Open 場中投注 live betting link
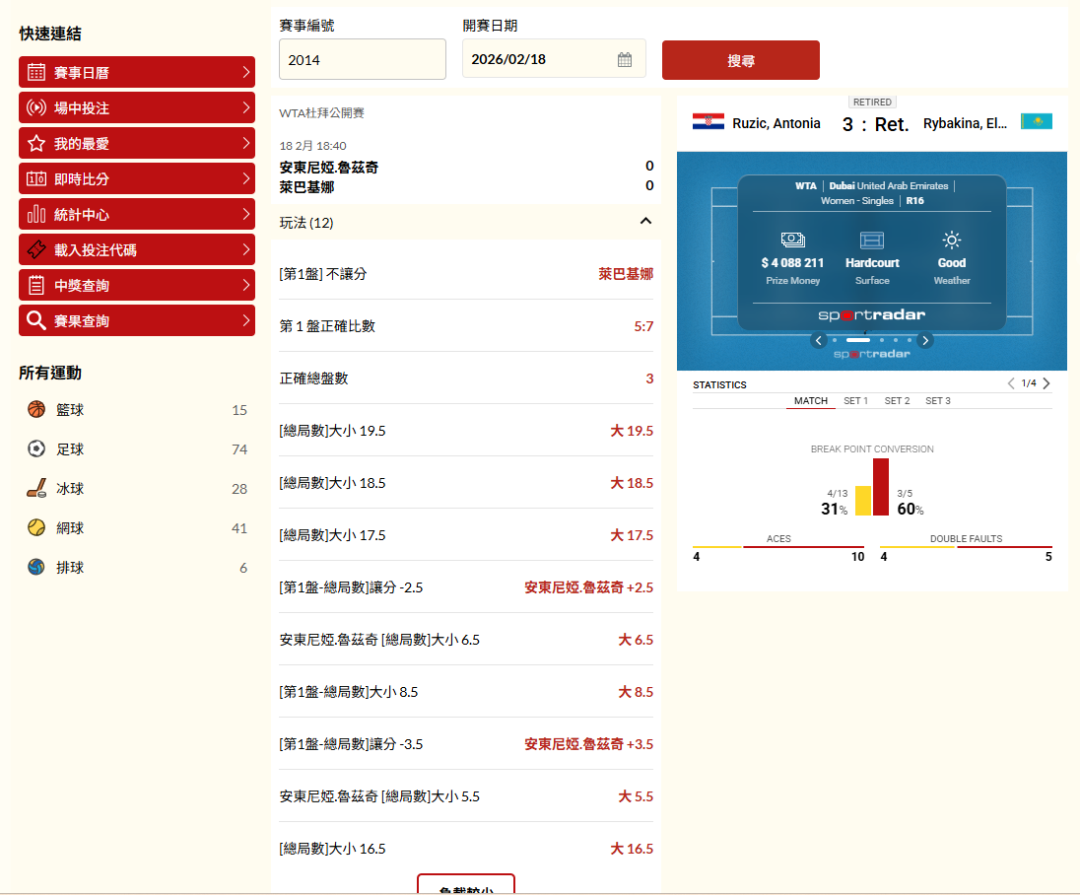Viewport: 1080px width, 895px height. (x=136, y=108)
